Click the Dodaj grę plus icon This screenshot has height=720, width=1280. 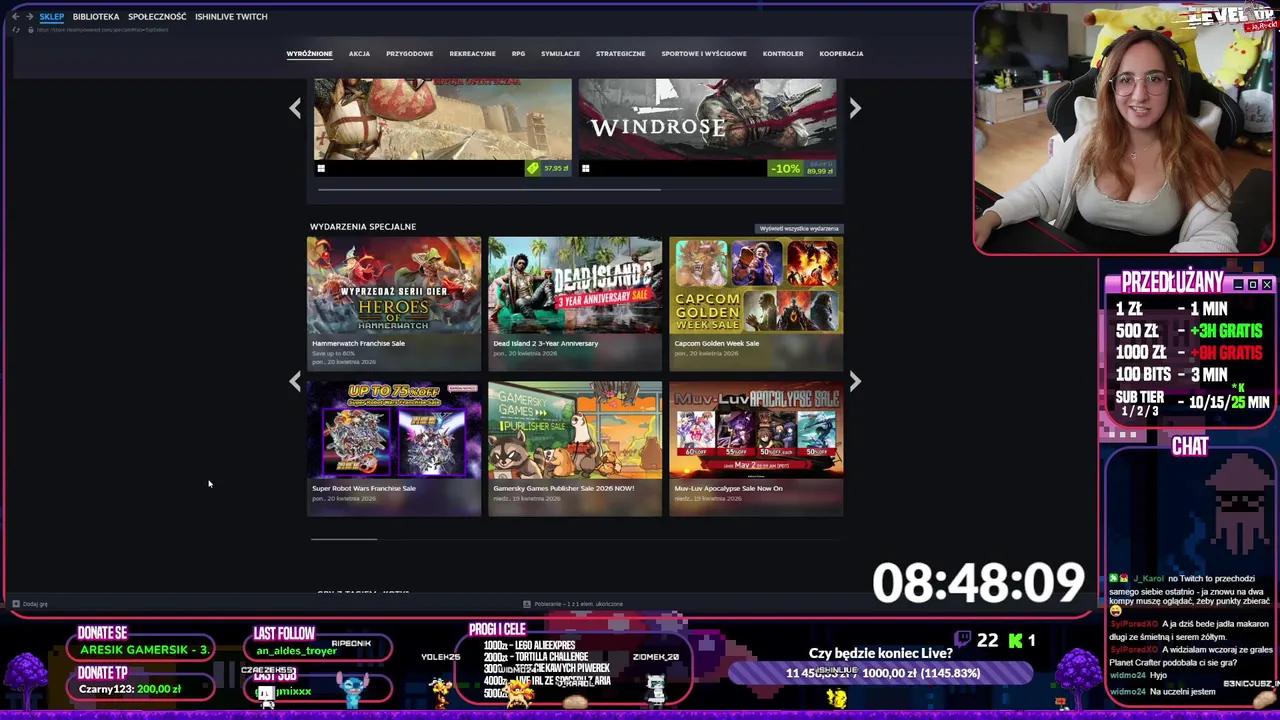coord(15,604)
